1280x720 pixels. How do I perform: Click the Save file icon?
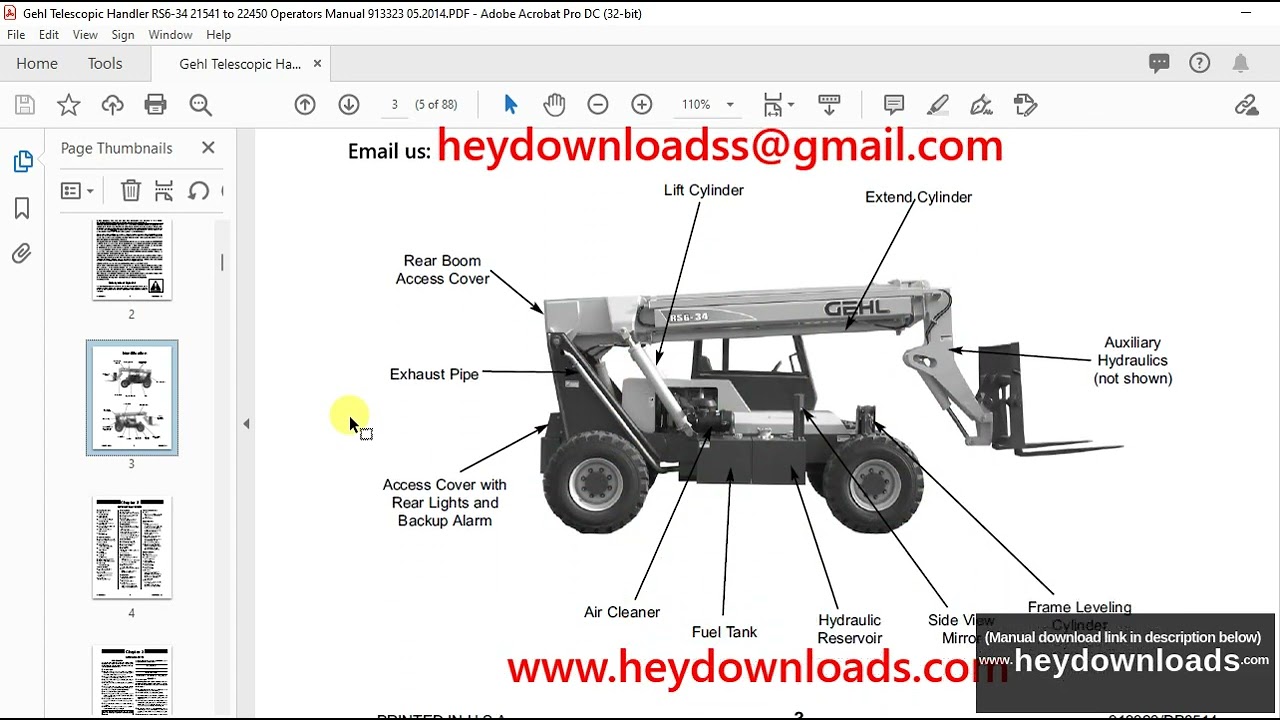click(25, 105)
